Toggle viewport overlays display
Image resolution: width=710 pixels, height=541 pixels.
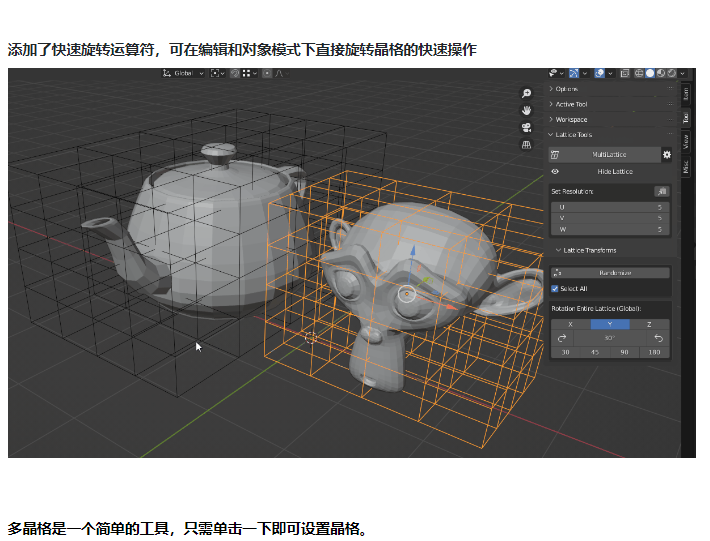[600, 73]
